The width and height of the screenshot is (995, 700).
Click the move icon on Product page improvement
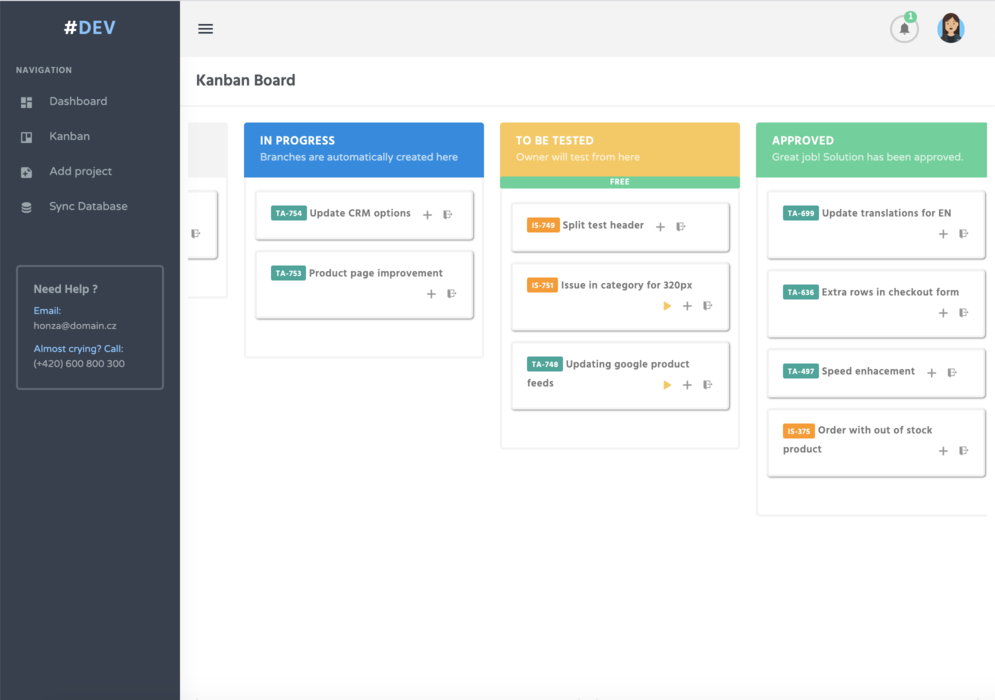coord(452,294)
